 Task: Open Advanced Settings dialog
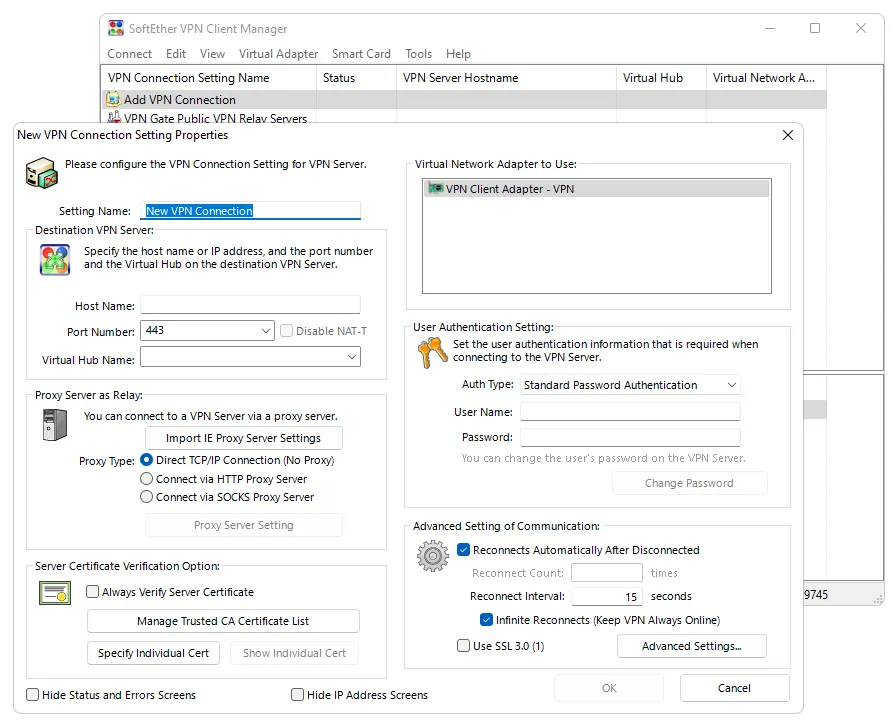[691, 646]
